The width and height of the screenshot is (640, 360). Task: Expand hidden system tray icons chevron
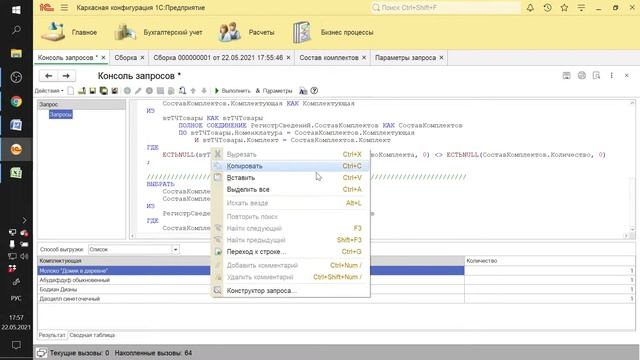click(24, 220)
